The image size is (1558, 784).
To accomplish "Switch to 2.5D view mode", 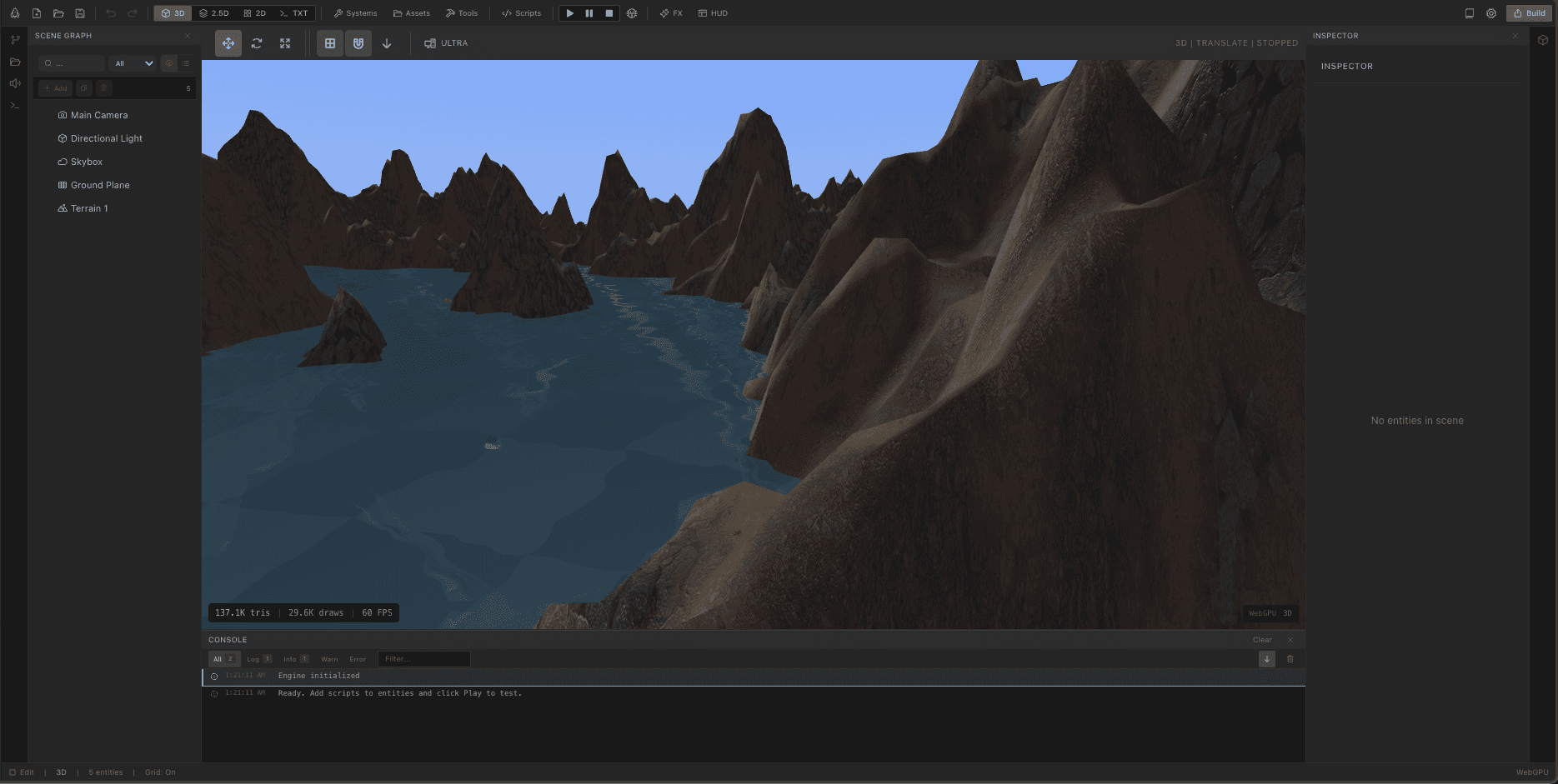I will tap(213, 13).
